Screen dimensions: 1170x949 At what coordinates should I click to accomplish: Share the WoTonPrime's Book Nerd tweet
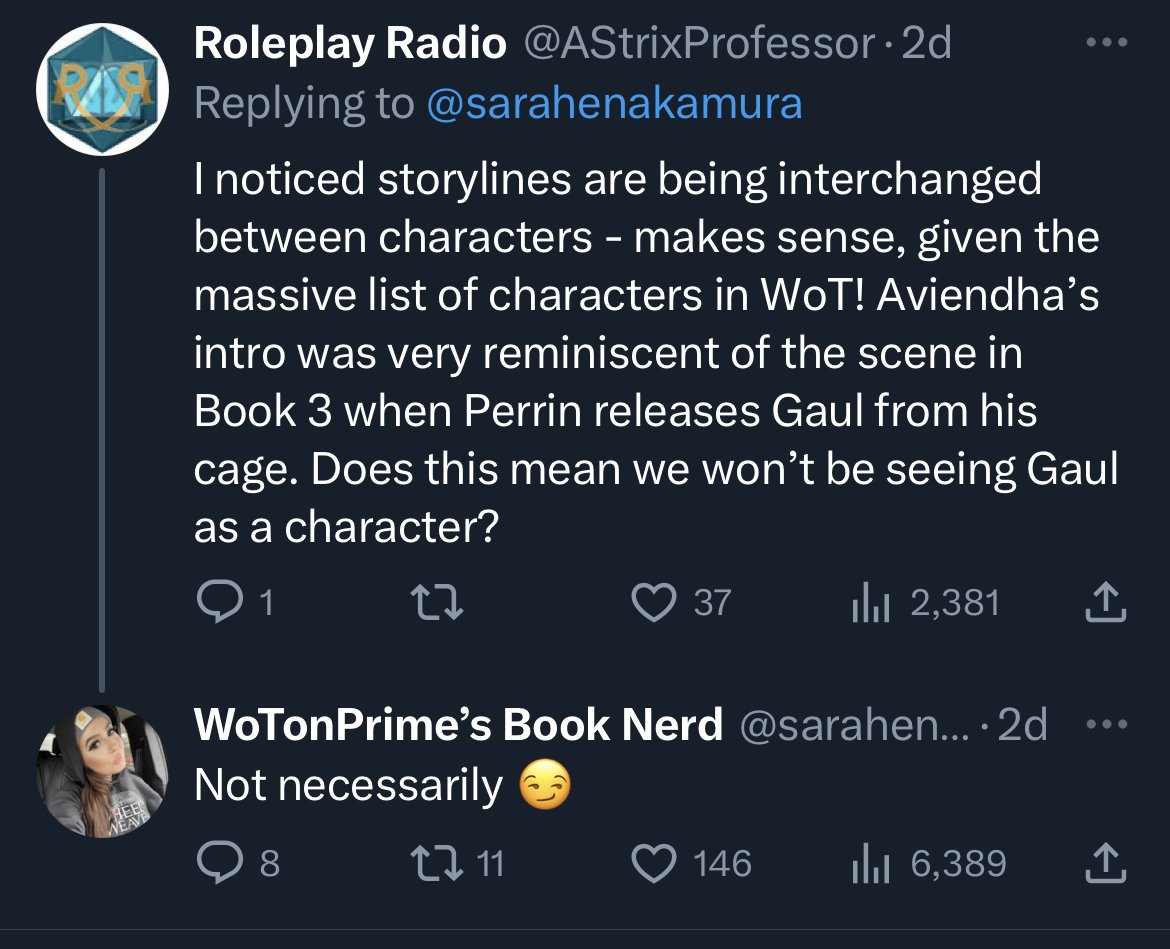point(1106,863)
